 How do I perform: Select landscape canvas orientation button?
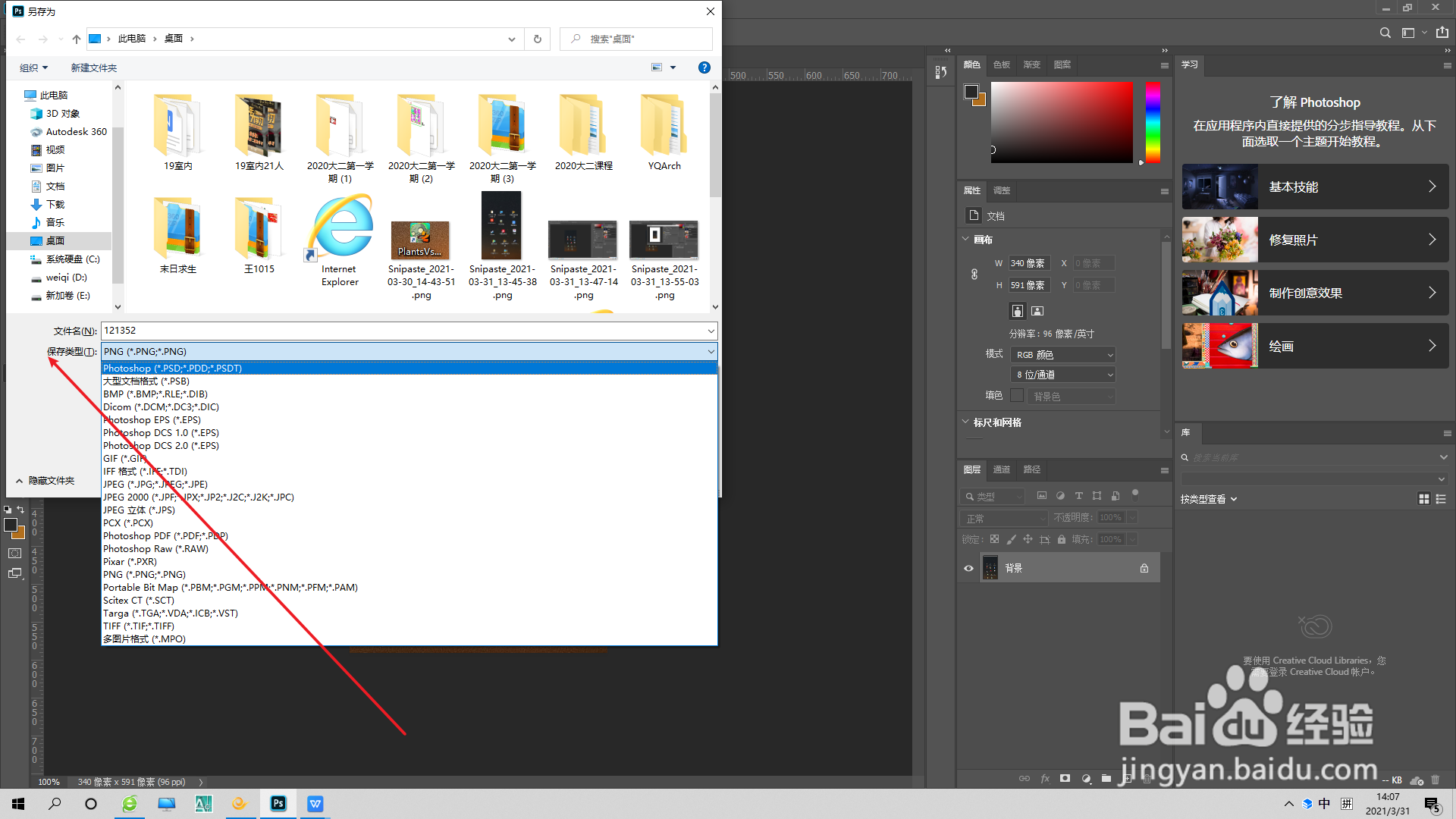click(1037, 311)
